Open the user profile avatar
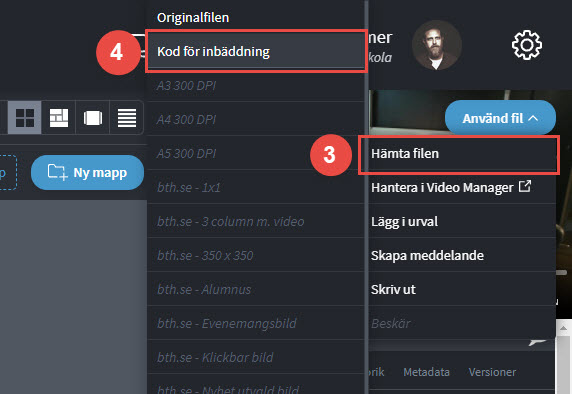The image size is (572, 394). tap(437, 45)
